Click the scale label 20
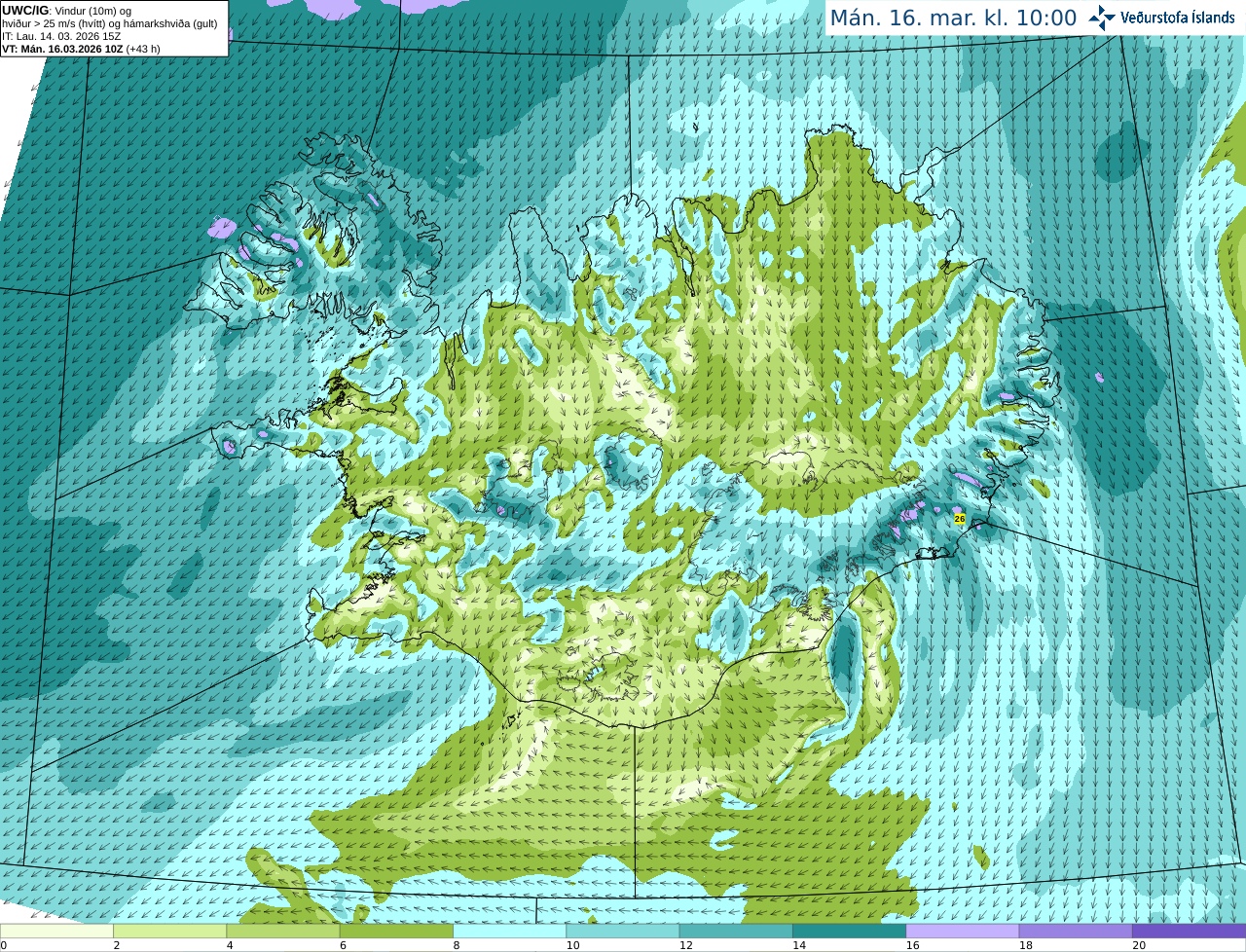1246x952 pixels. click(x=1139, y=945)
